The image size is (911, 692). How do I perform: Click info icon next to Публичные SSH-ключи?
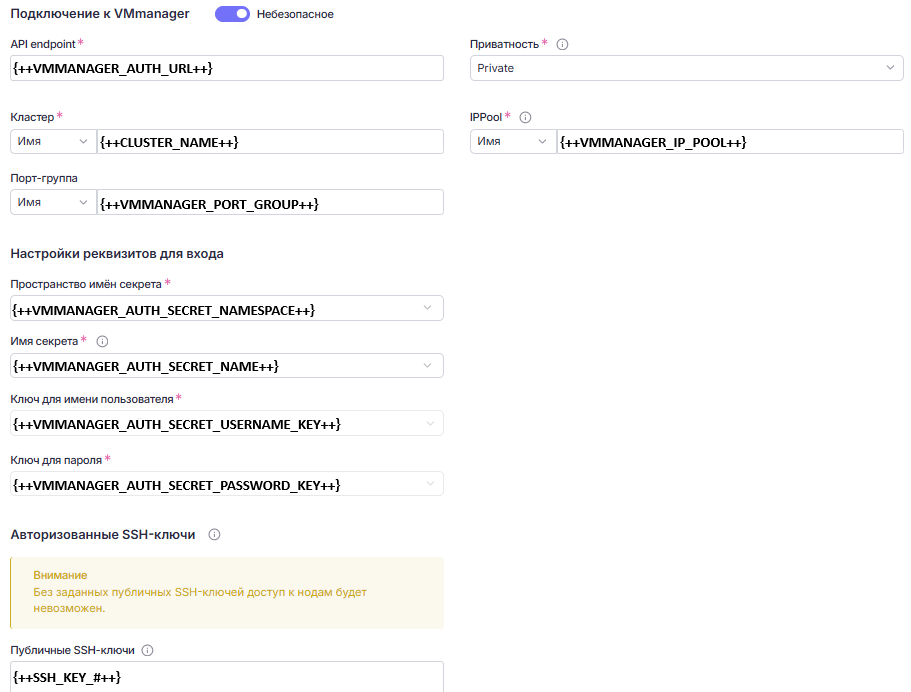coord(148,650)
